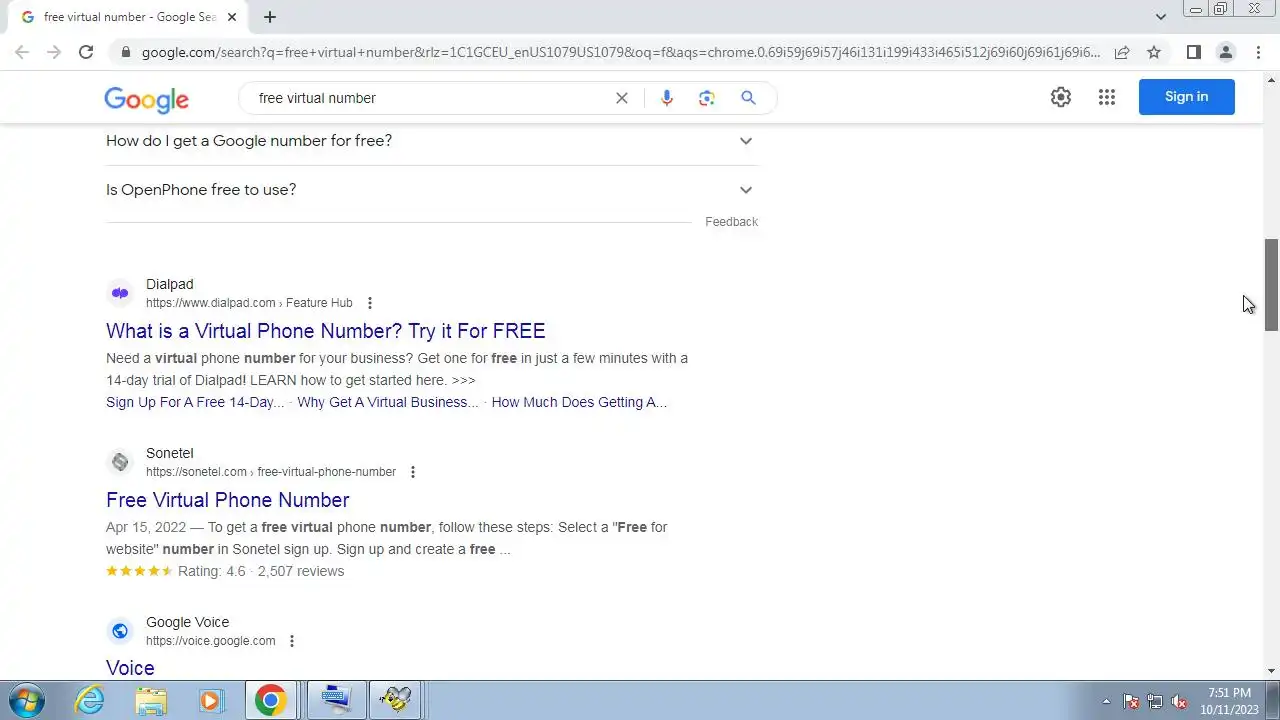Click the Google Voice favicon
This screenshot has height=720, width=1280.
(x=120, y=631)
